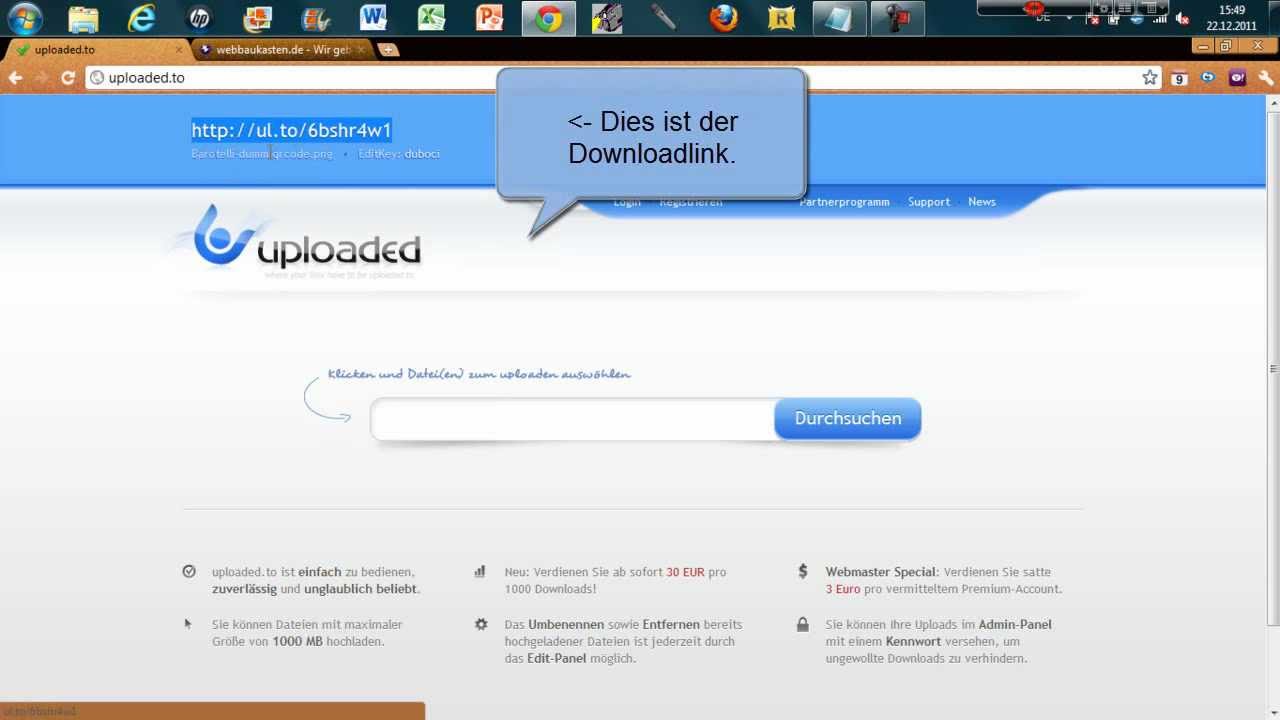
Task: Open the extension showing number 9
Action: (x=1180, y=78)
